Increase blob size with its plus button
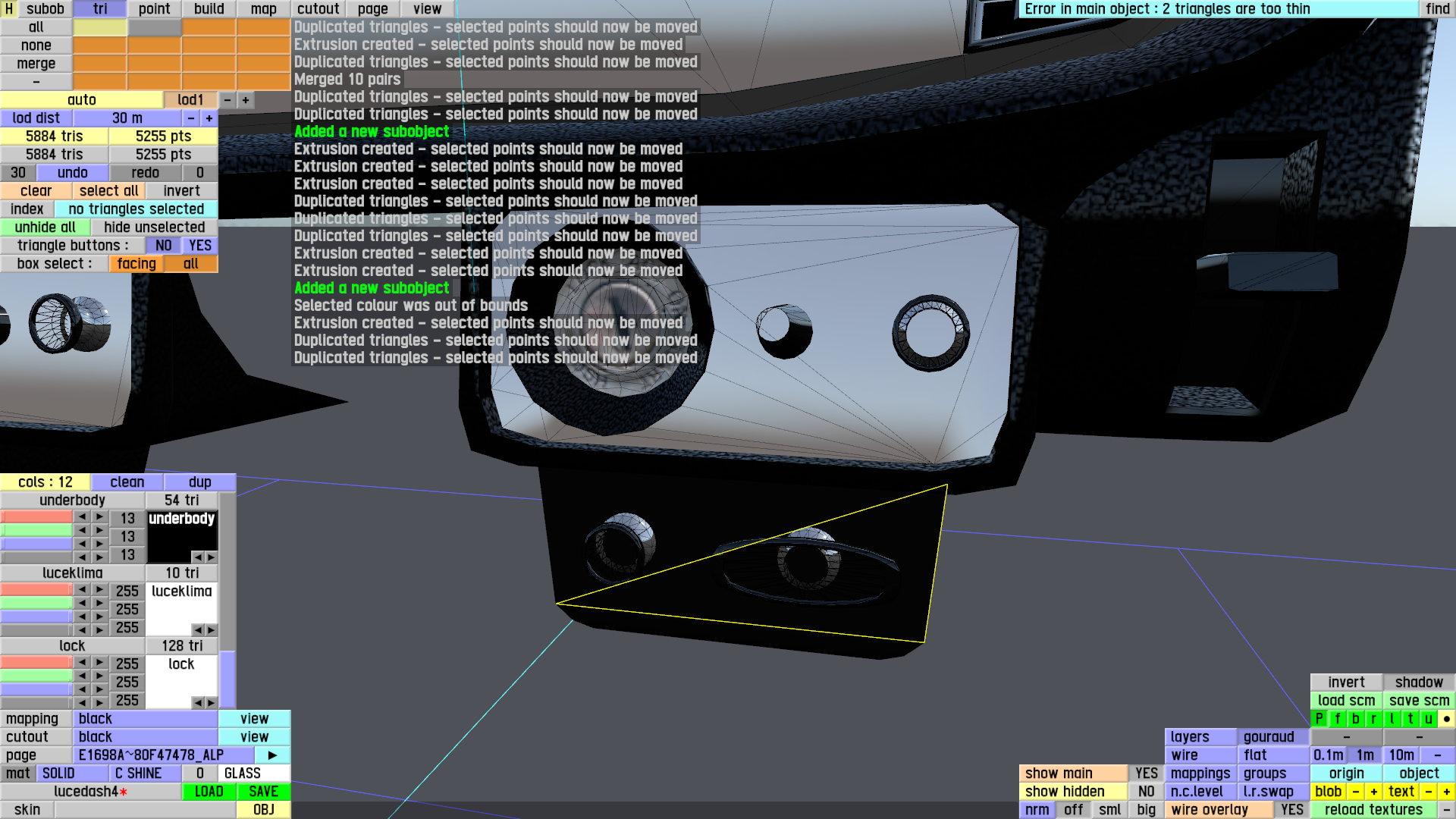This screenshot has width=1456, height=819. pos(1373,792)
